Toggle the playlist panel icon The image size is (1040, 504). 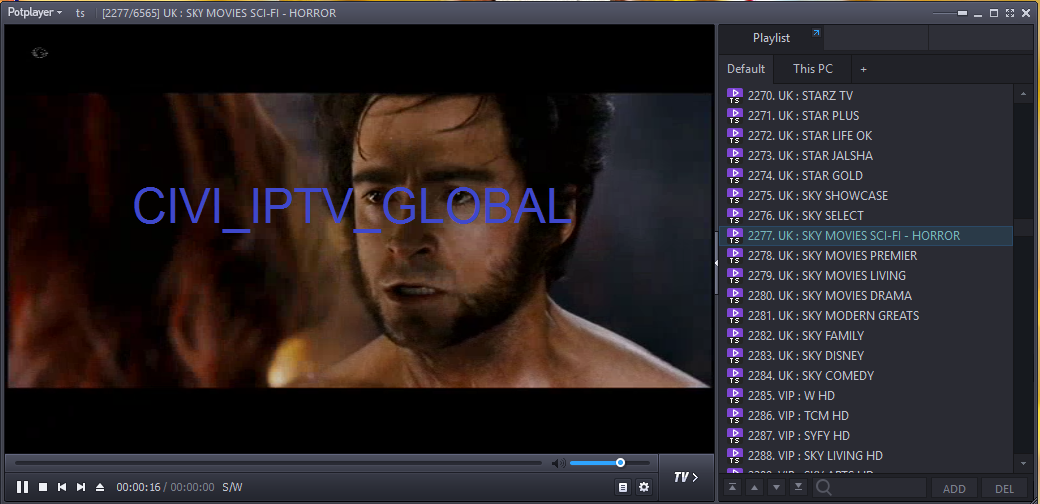(623, 487)
